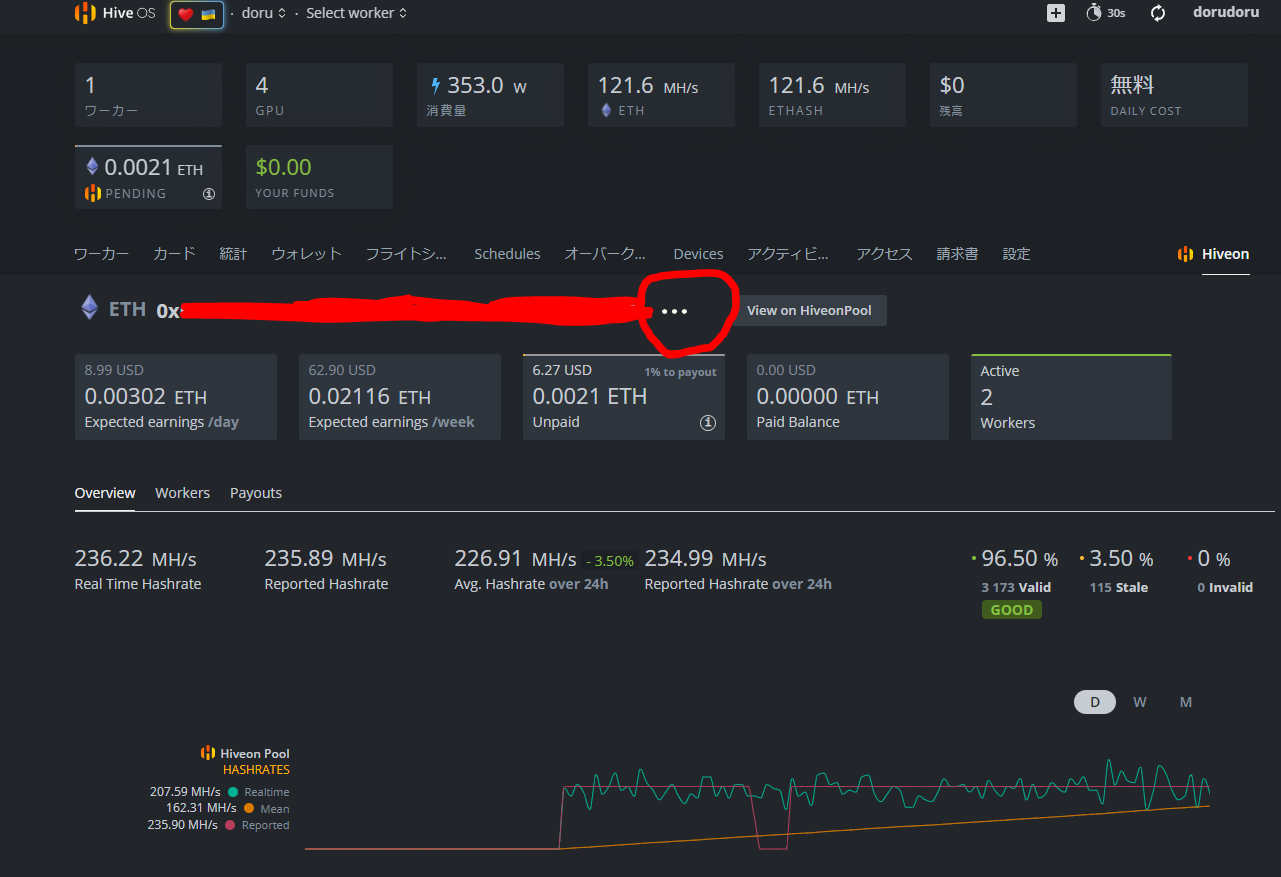The image size is (1281, 877).
Task: Click View on HiveonPool button
Action: [808, 310]
